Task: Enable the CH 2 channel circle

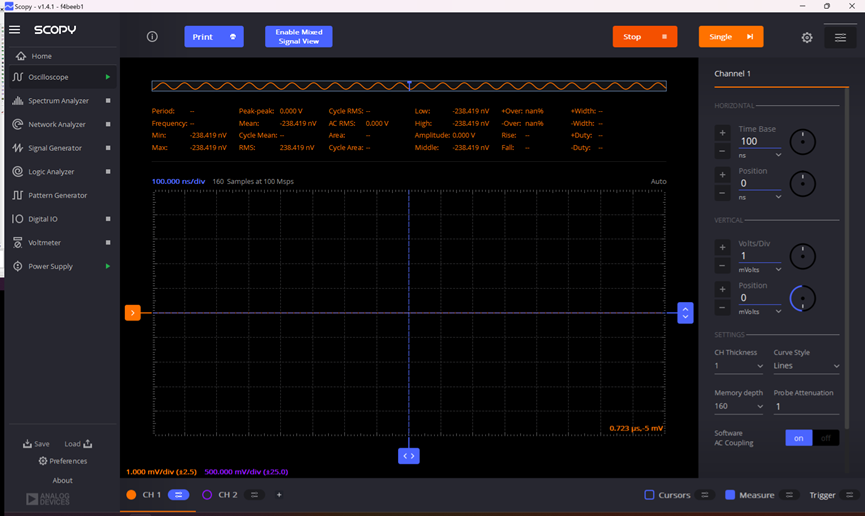Action: point(207,494)
